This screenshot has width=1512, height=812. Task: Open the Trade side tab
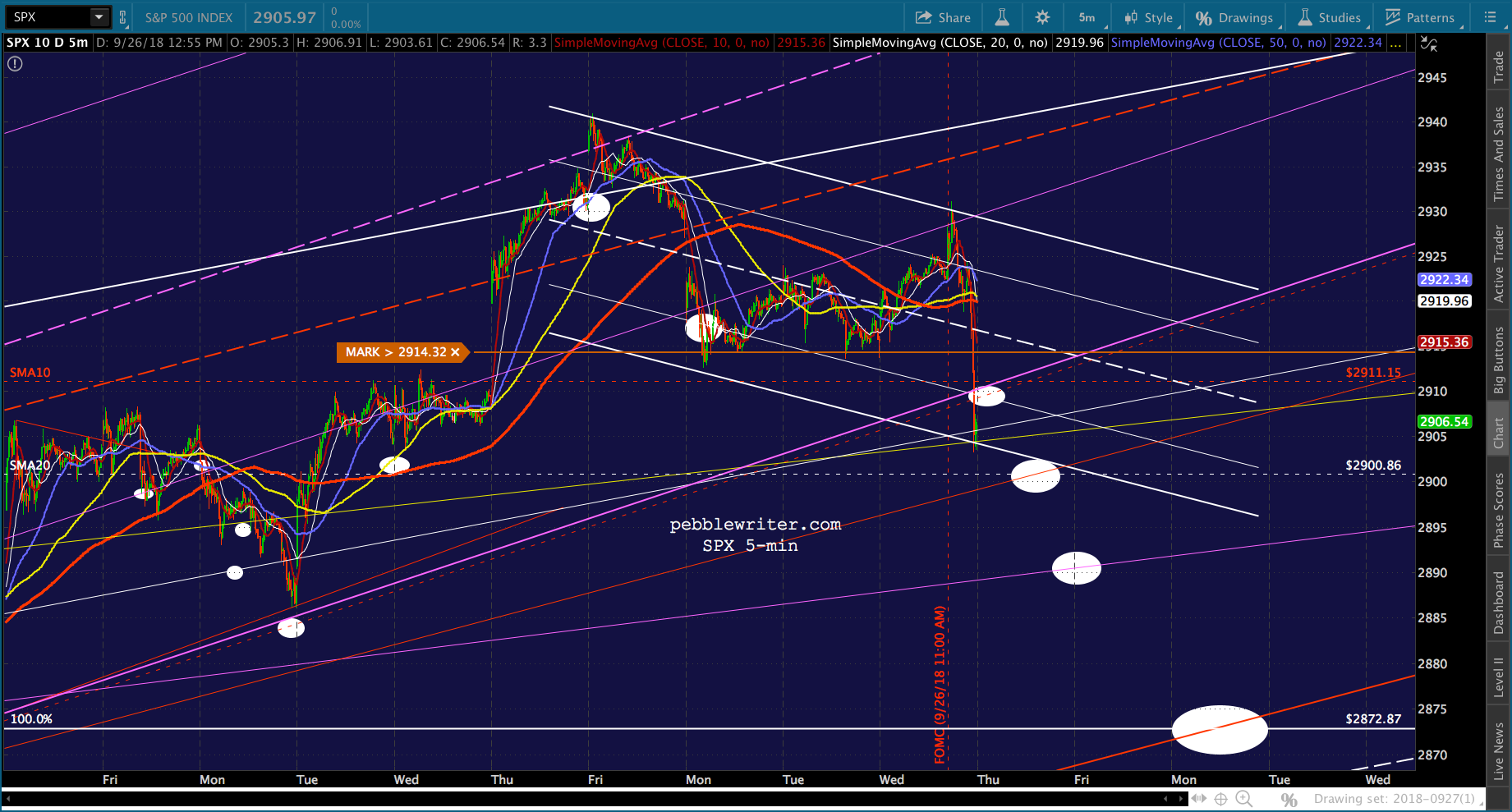[1499, 66]
